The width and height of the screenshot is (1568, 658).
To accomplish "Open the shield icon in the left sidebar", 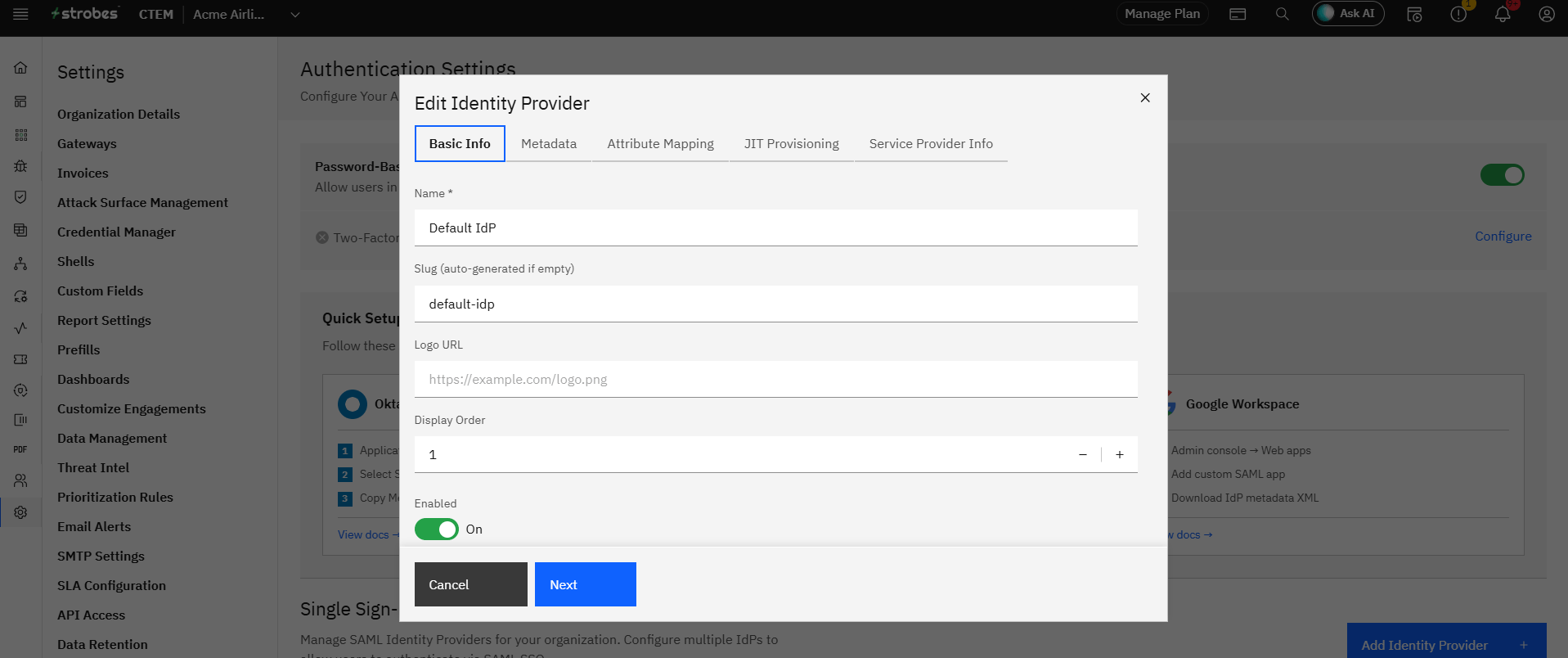I will pos(20,197).
